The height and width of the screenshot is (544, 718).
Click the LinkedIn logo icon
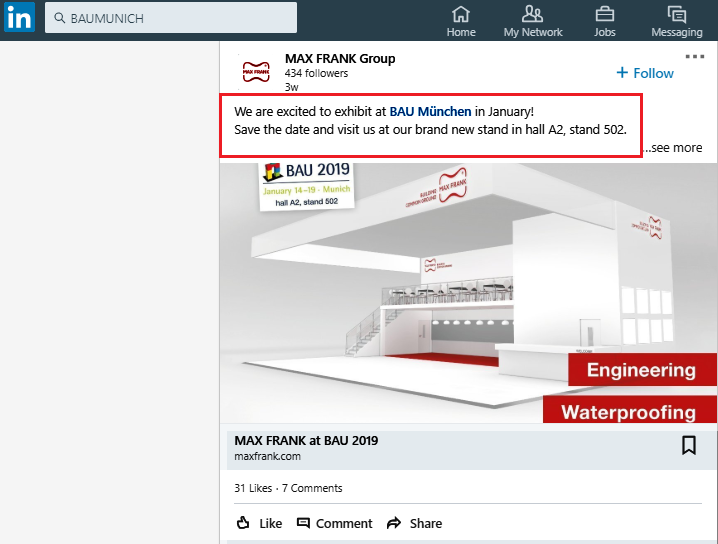19,17
